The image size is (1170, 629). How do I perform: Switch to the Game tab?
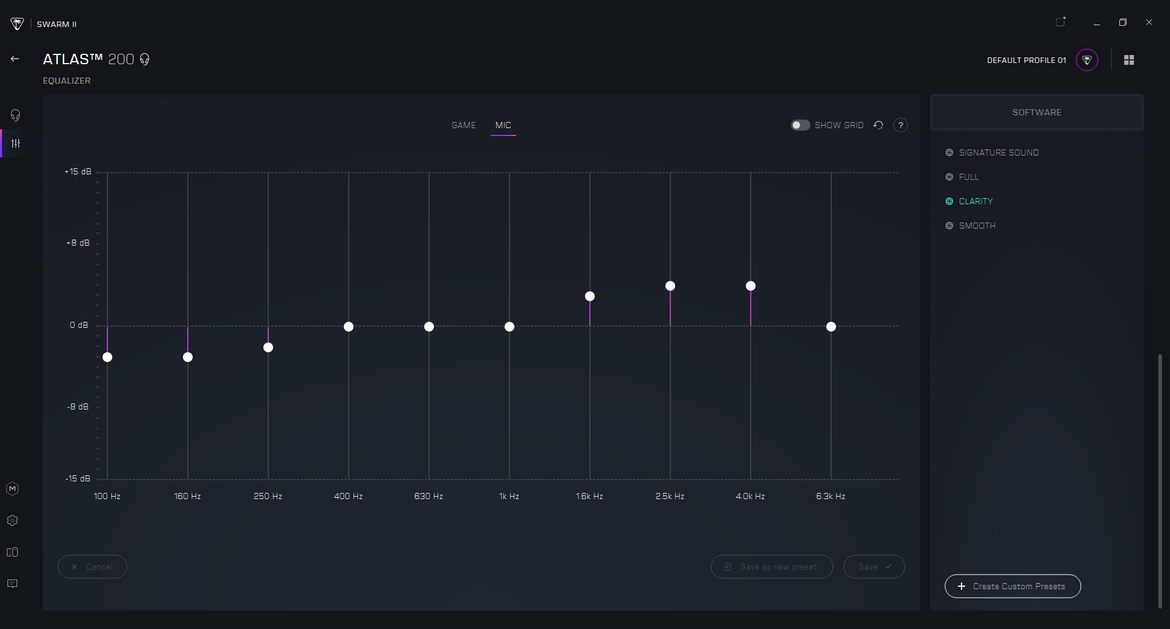click(x=463, y=125)
